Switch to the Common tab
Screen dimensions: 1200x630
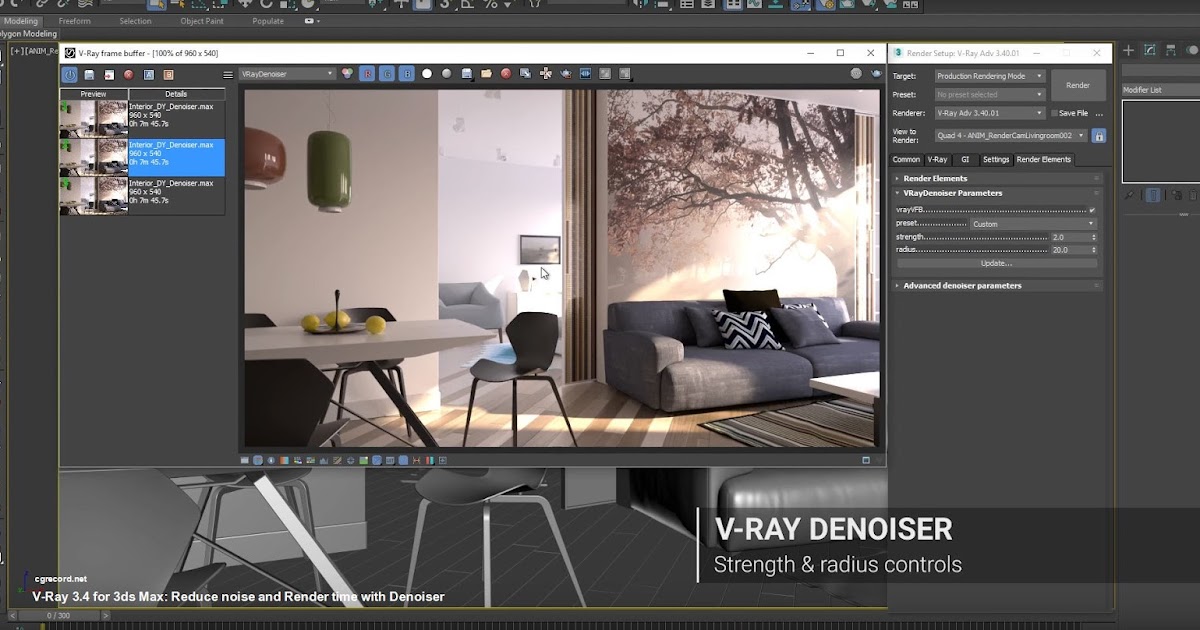click(906, 159)
